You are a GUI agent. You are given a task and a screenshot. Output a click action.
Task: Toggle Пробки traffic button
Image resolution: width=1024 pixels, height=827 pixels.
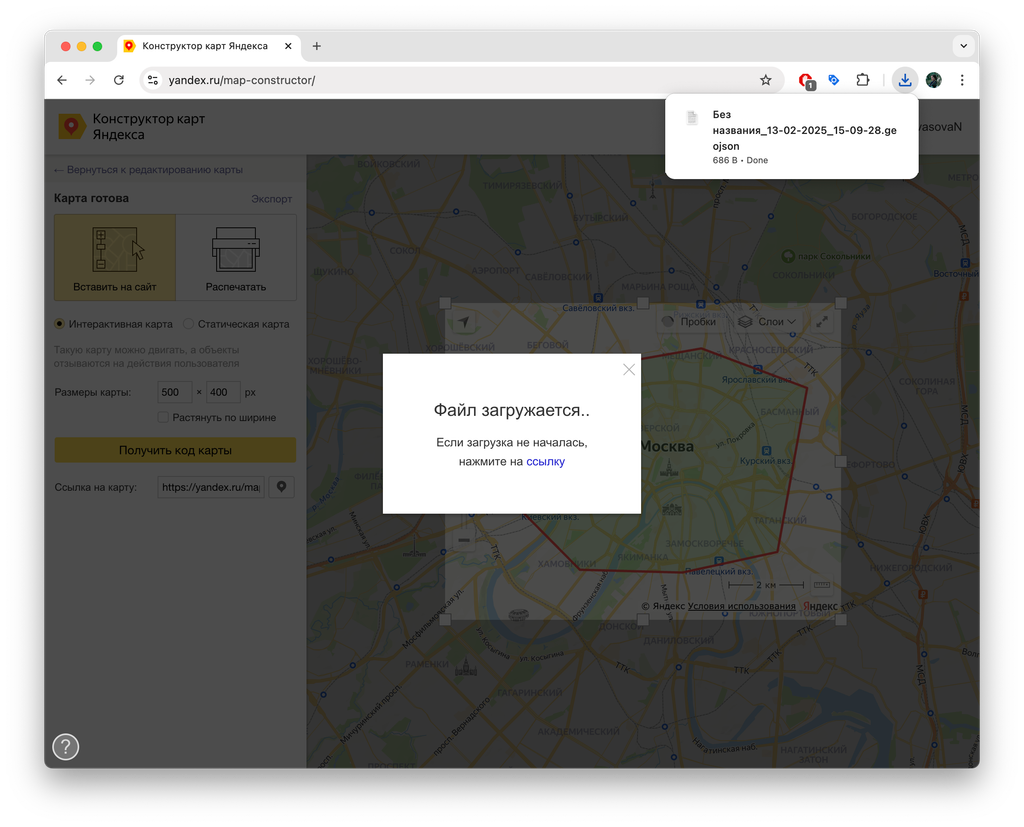point(689,321)
